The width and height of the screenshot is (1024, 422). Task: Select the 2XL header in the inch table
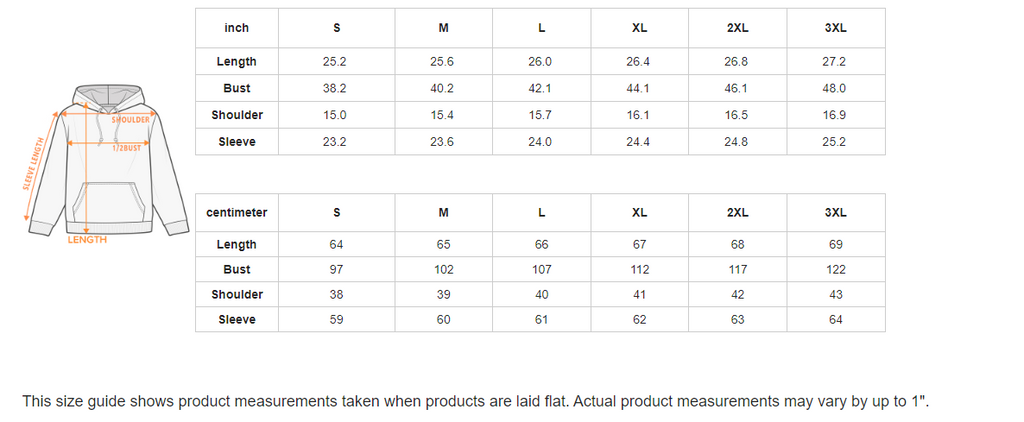pyautogui.click(x=737, y=28)
